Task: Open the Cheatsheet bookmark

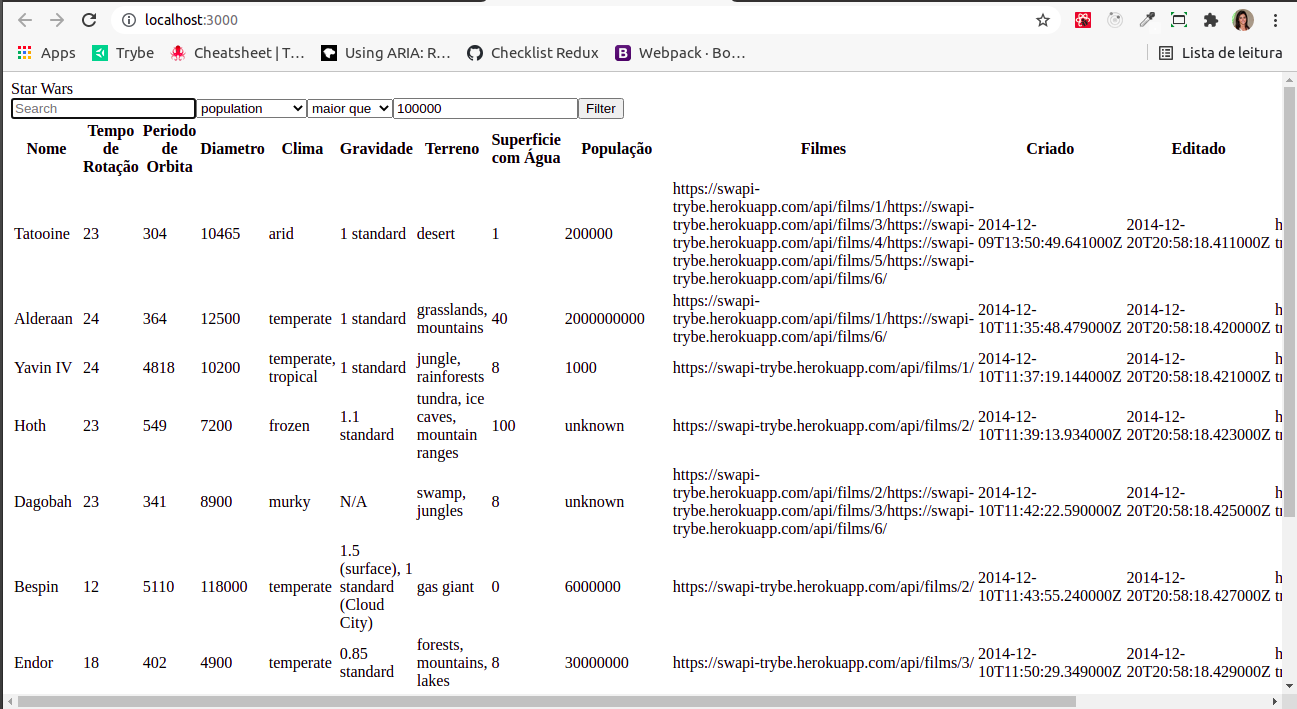Action: click(x=237, y=53)
